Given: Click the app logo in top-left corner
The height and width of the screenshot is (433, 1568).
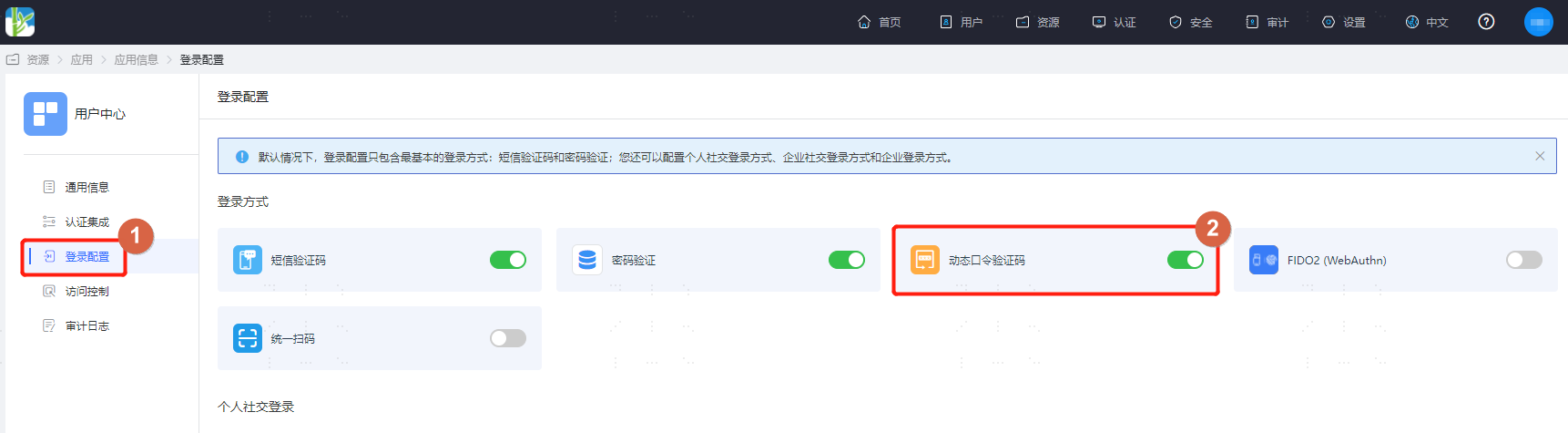Looking at the screenshot, I should 20,22.
